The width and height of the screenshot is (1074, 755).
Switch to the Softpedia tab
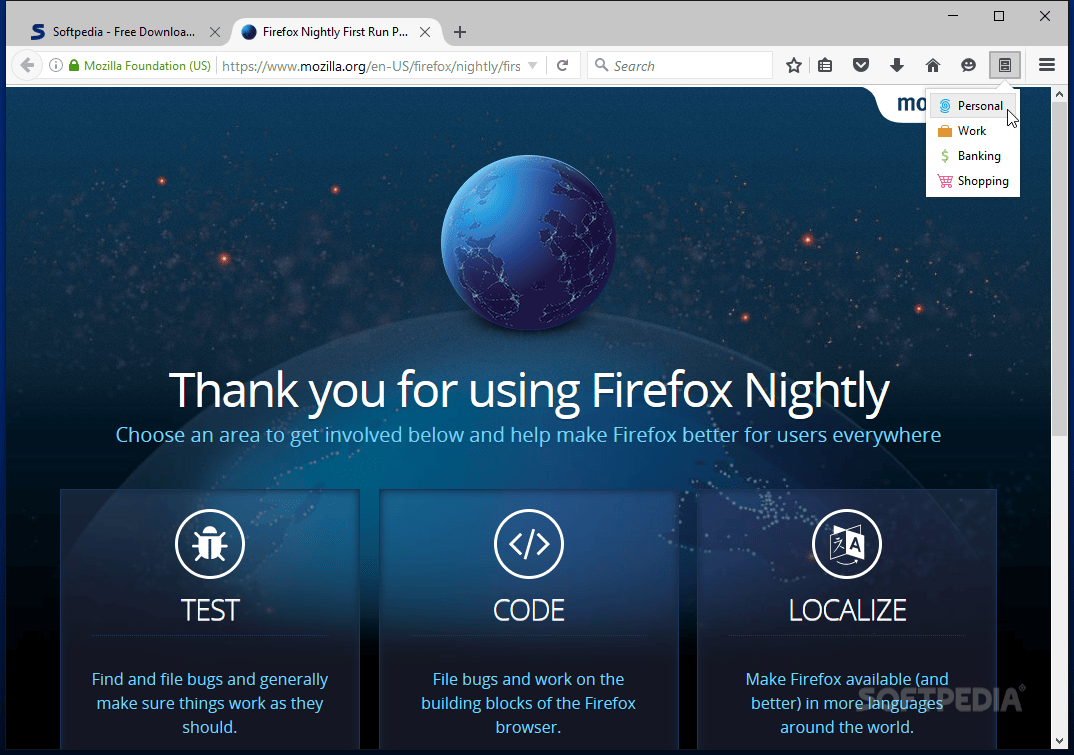tap(120, 31)
